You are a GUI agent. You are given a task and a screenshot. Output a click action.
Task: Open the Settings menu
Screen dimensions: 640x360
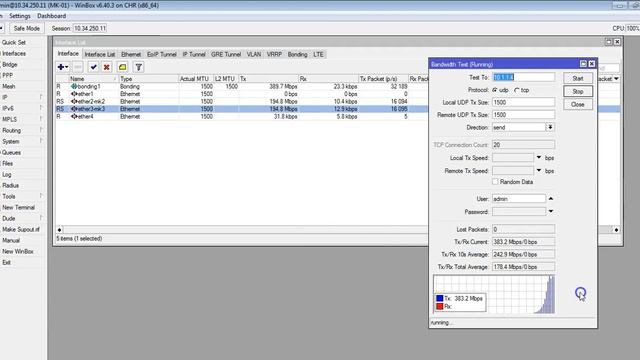coord(20,16)
